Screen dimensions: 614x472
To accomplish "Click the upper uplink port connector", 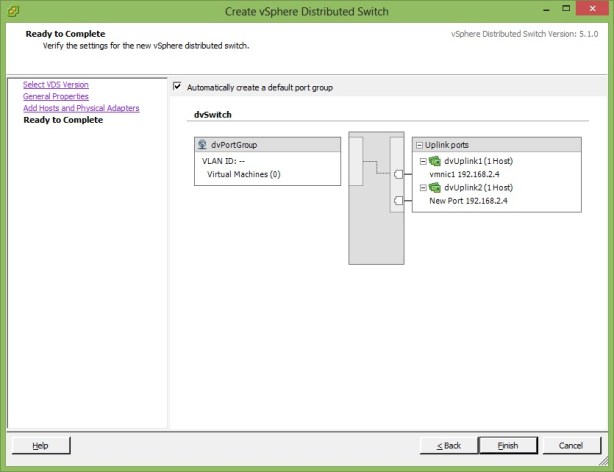I will tap(398, 173).
